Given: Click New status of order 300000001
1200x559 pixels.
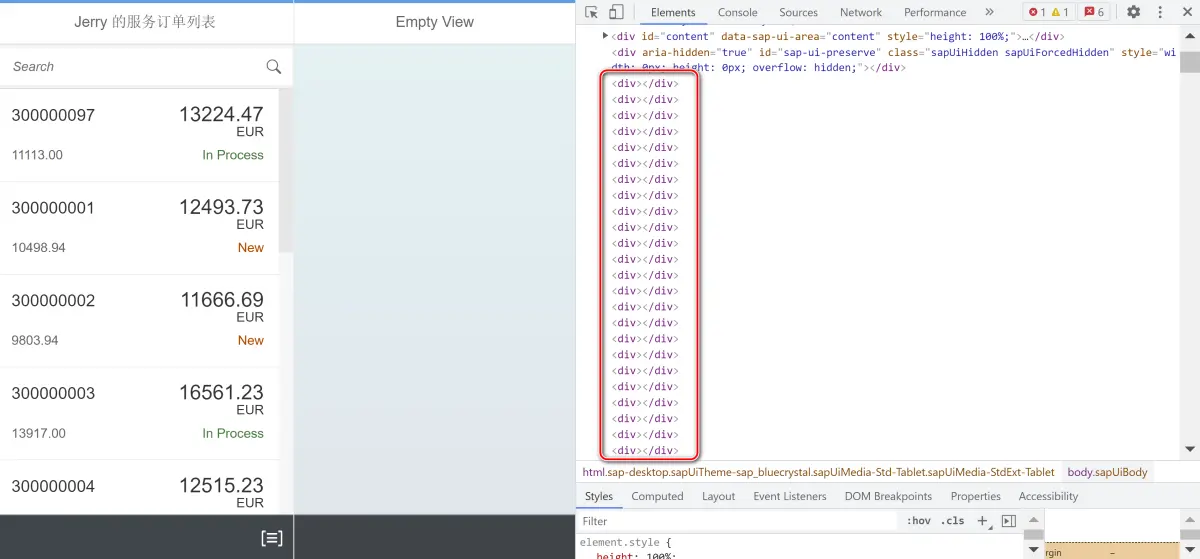Looking at the screenshot, I should (251, 248).
